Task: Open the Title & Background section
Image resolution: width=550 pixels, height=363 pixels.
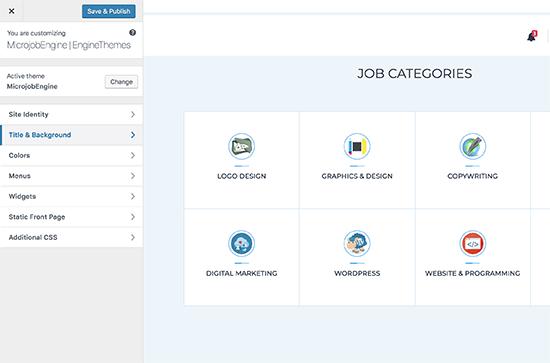Action: coord(72,135)
